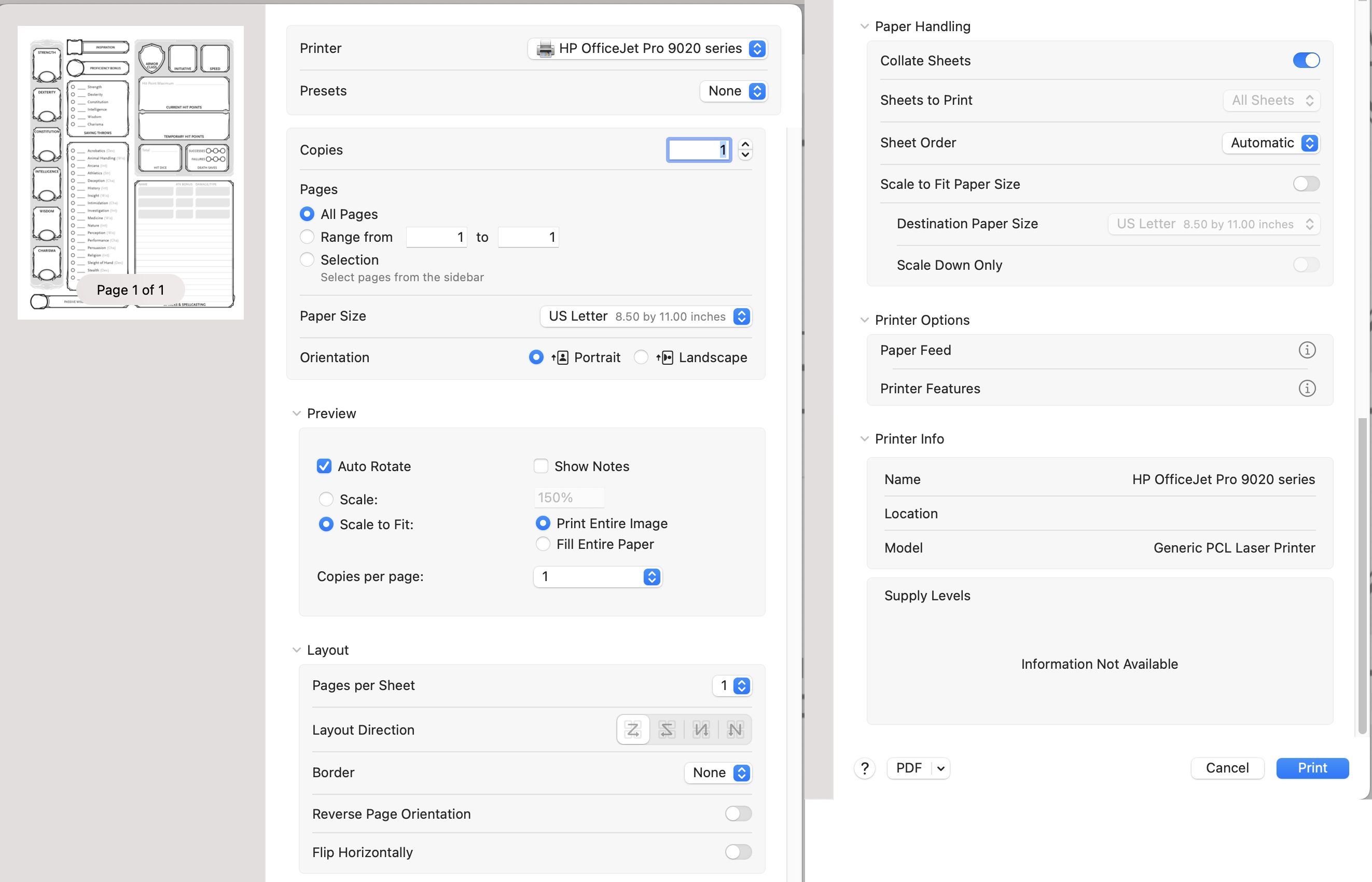Image resolution: width=1372 pixels, height=882 pixels.
Task: Select Portrait orientation radio button
Action: click(x=536, y=357)
